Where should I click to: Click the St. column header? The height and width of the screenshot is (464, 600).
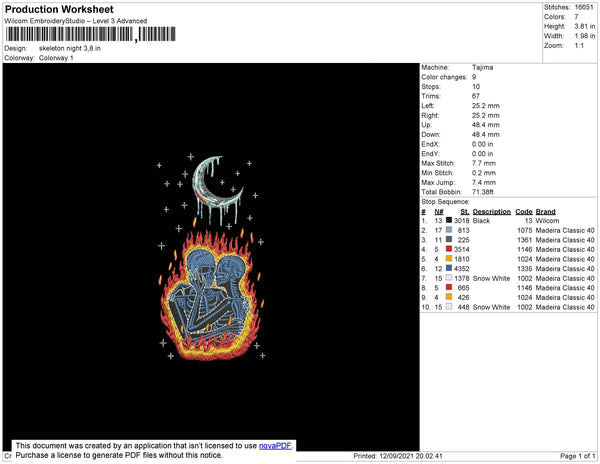click(x=465, y=212)
